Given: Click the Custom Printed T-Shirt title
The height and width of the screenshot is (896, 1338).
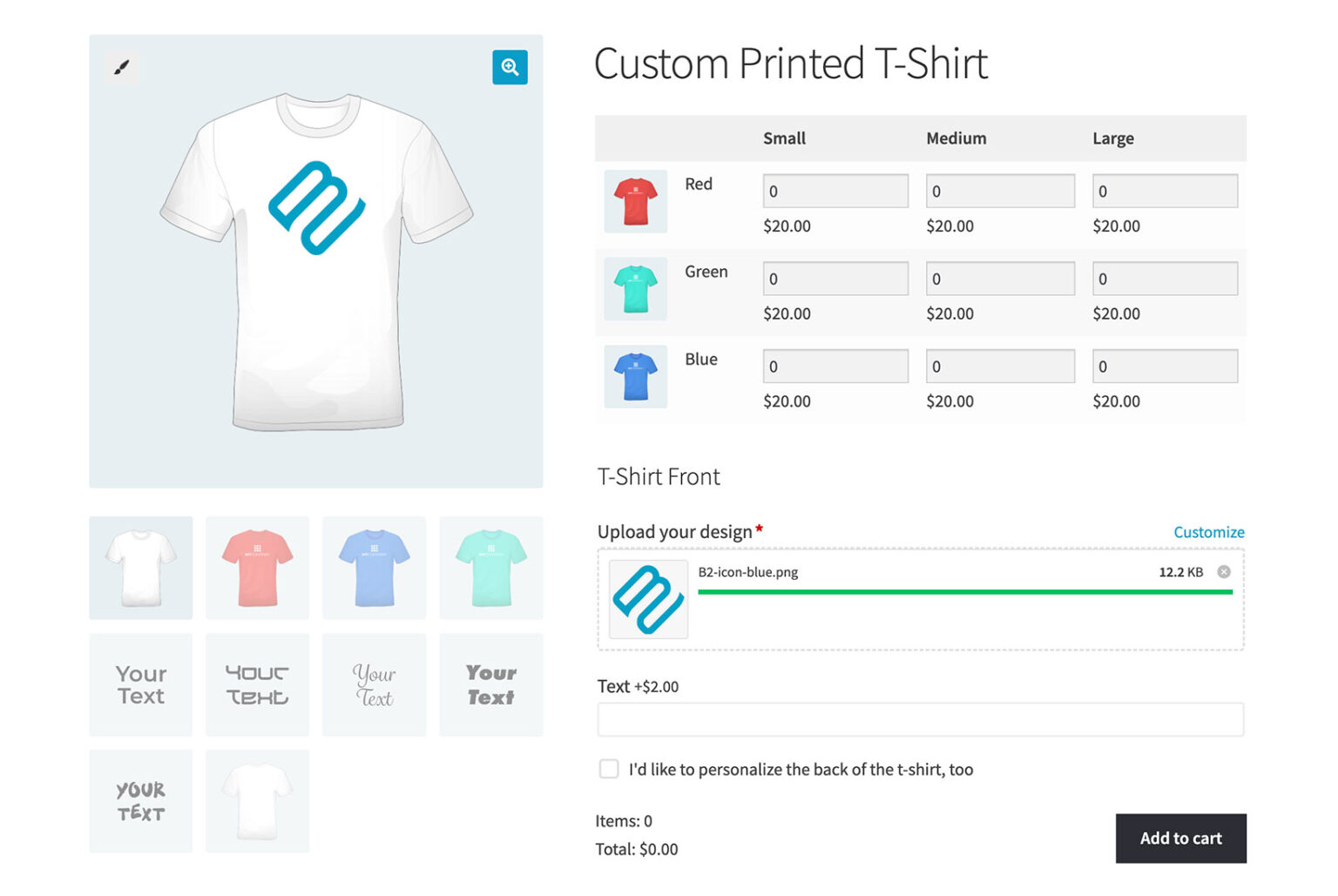Looking at the screenshot, I should [x=791, y=64].
